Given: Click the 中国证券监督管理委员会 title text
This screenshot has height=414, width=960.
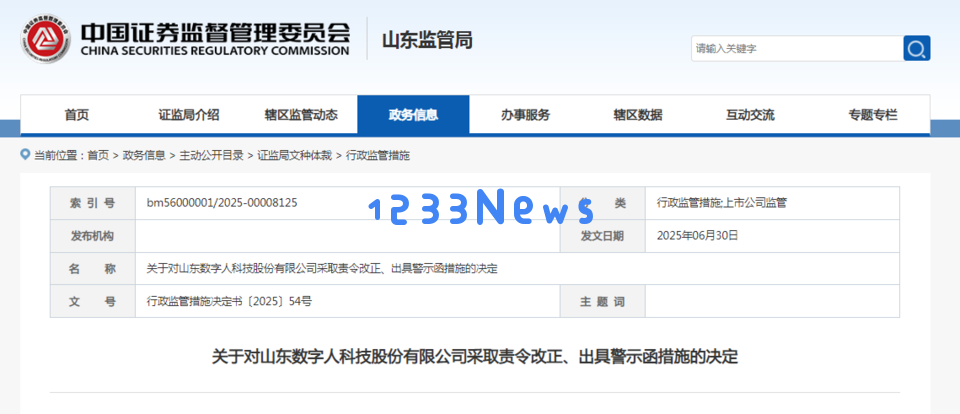Looking at the screenshot, I should click(215, 31).
